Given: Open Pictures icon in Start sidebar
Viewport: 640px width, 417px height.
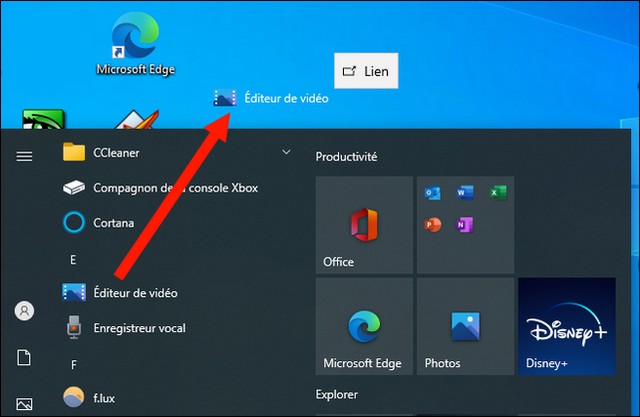Looking at the screenshot, I should (24, 404).
